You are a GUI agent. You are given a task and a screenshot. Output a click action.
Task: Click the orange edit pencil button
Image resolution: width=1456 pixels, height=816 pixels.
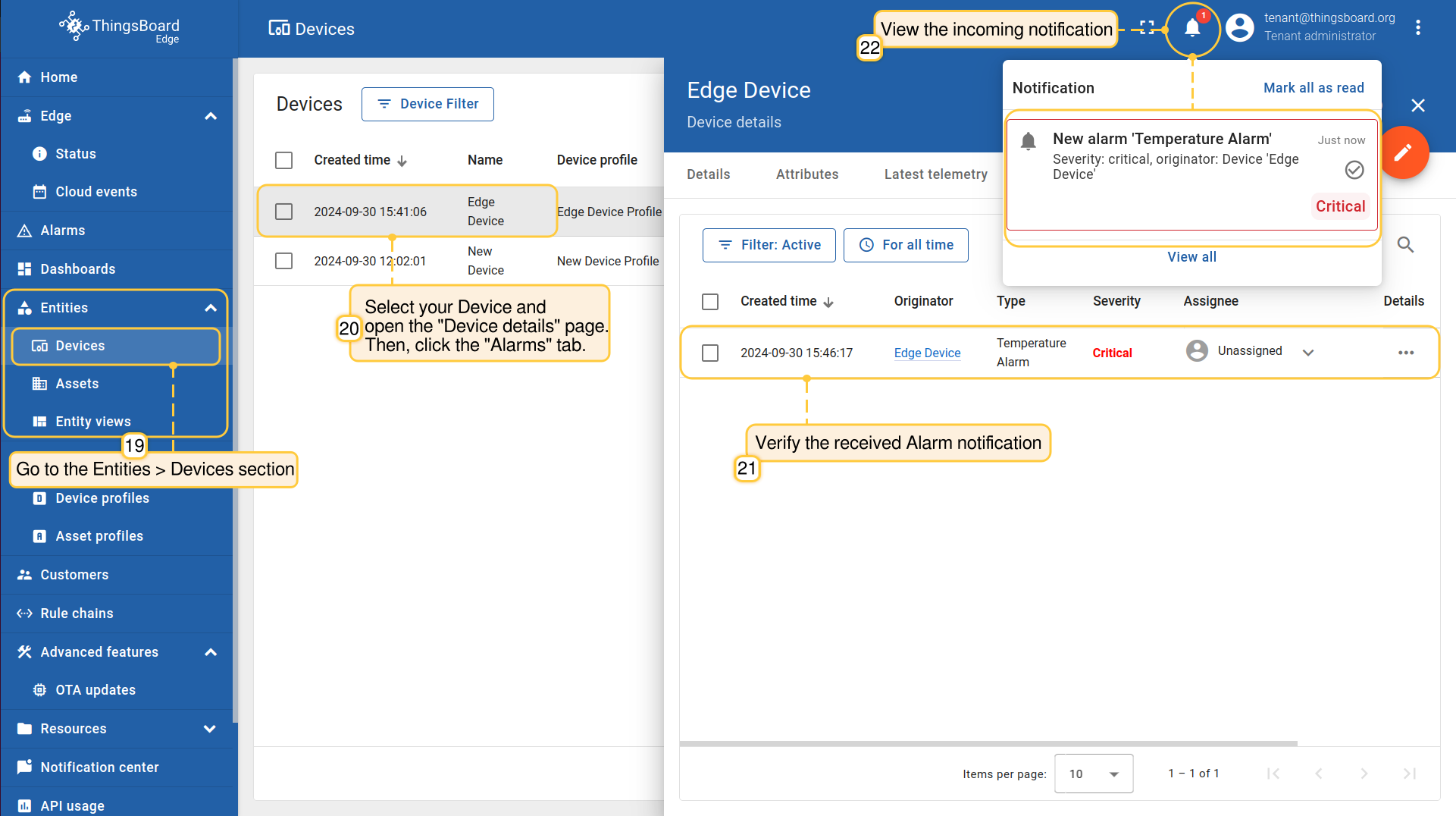(1403, 152)
